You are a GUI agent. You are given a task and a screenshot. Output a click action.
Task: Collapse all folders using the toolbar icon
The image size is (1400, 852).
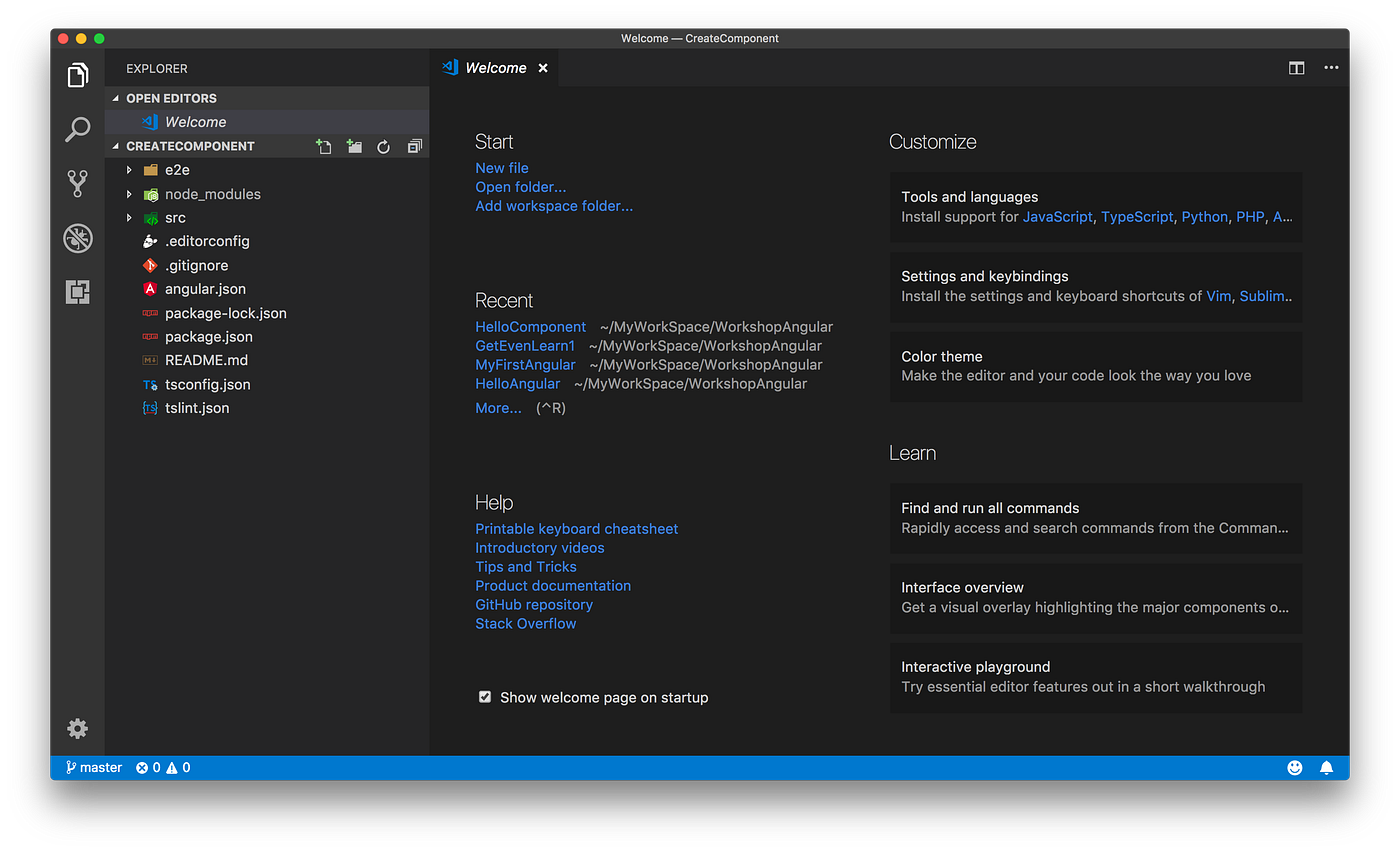414,146
